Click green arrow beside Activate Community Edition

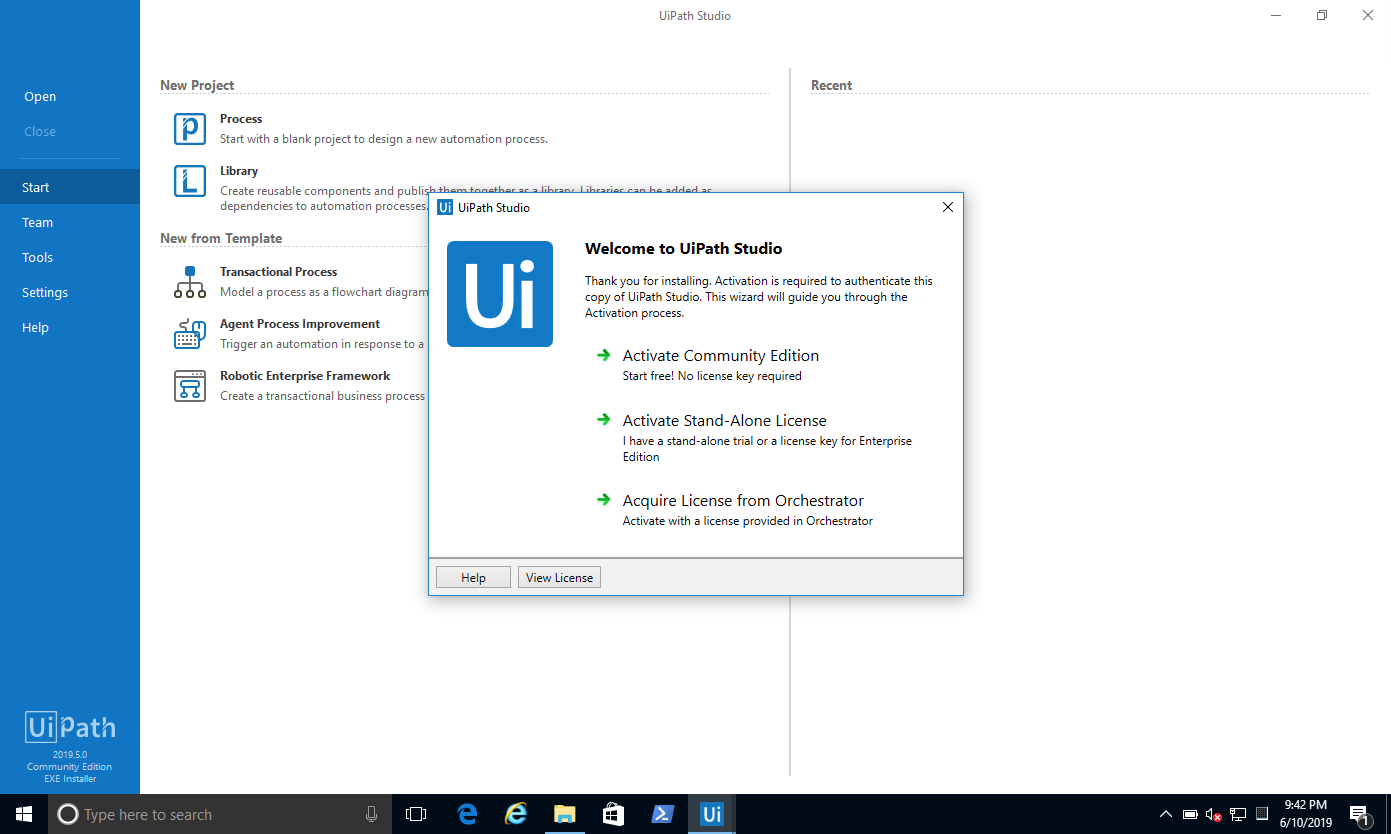click(x=603, y=355)
